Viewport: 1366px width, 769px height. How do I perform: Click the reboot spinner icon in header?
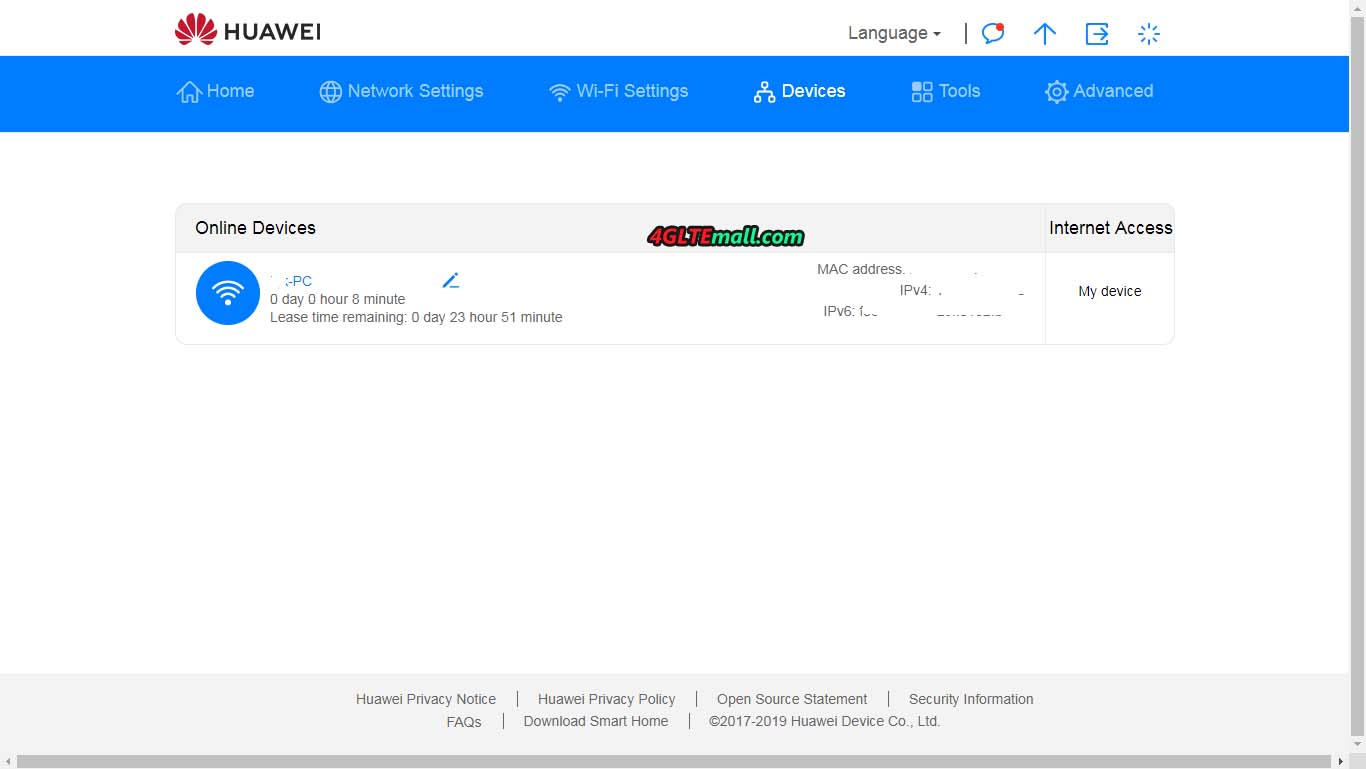(1149, 34)
